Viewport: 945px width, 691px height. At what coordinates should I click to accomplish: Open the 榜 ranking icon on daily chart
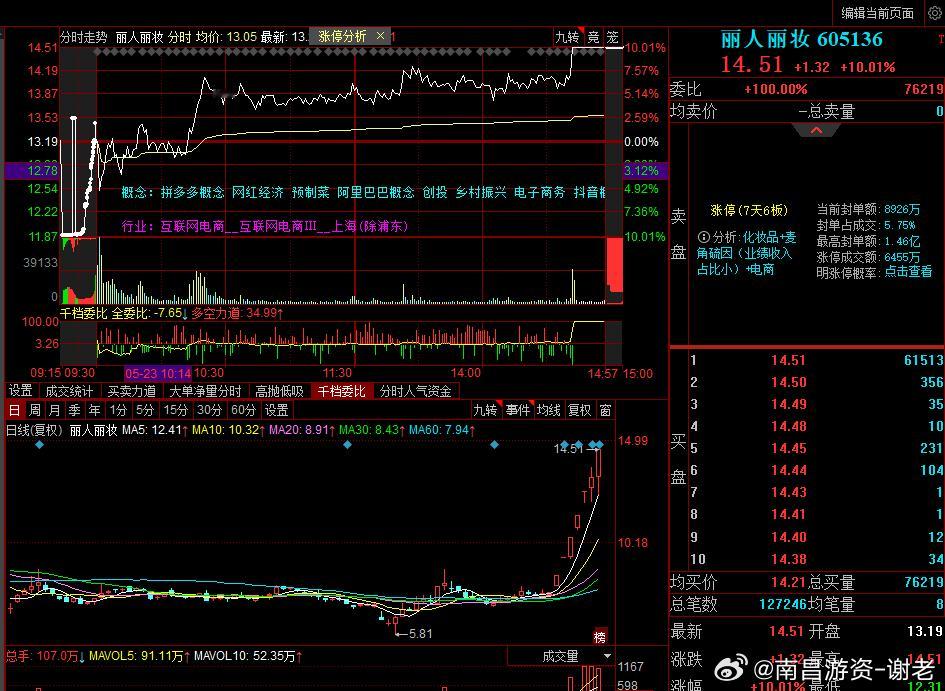click(x=600, y=636)
